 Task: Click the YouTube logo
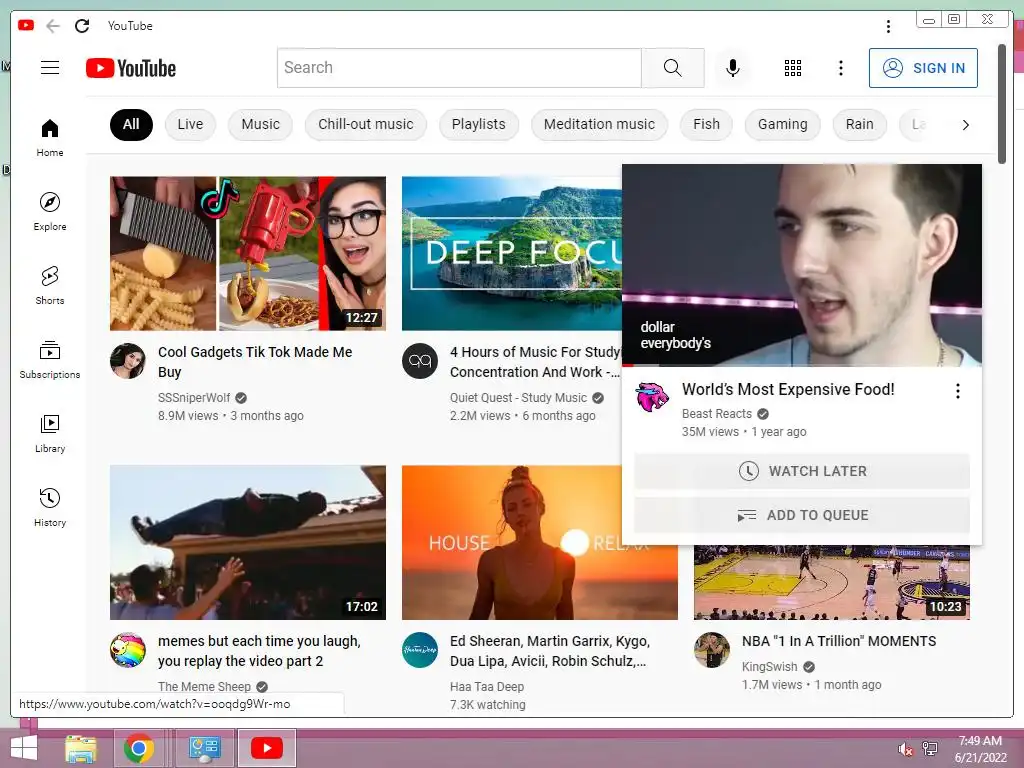point(131,68)
